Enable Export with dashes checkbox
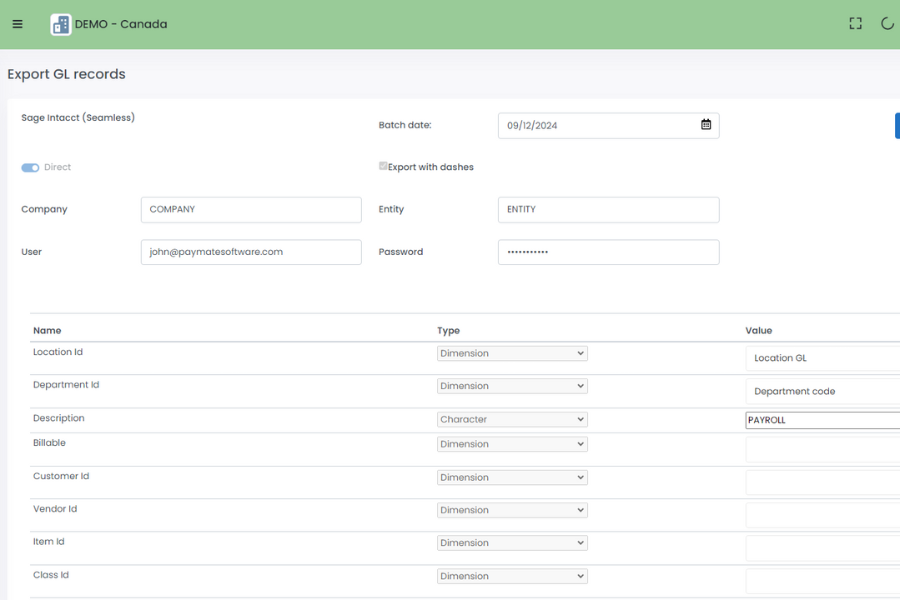Image resolution: width=900 pixels, height=600 pixels. tap(383, 166)
